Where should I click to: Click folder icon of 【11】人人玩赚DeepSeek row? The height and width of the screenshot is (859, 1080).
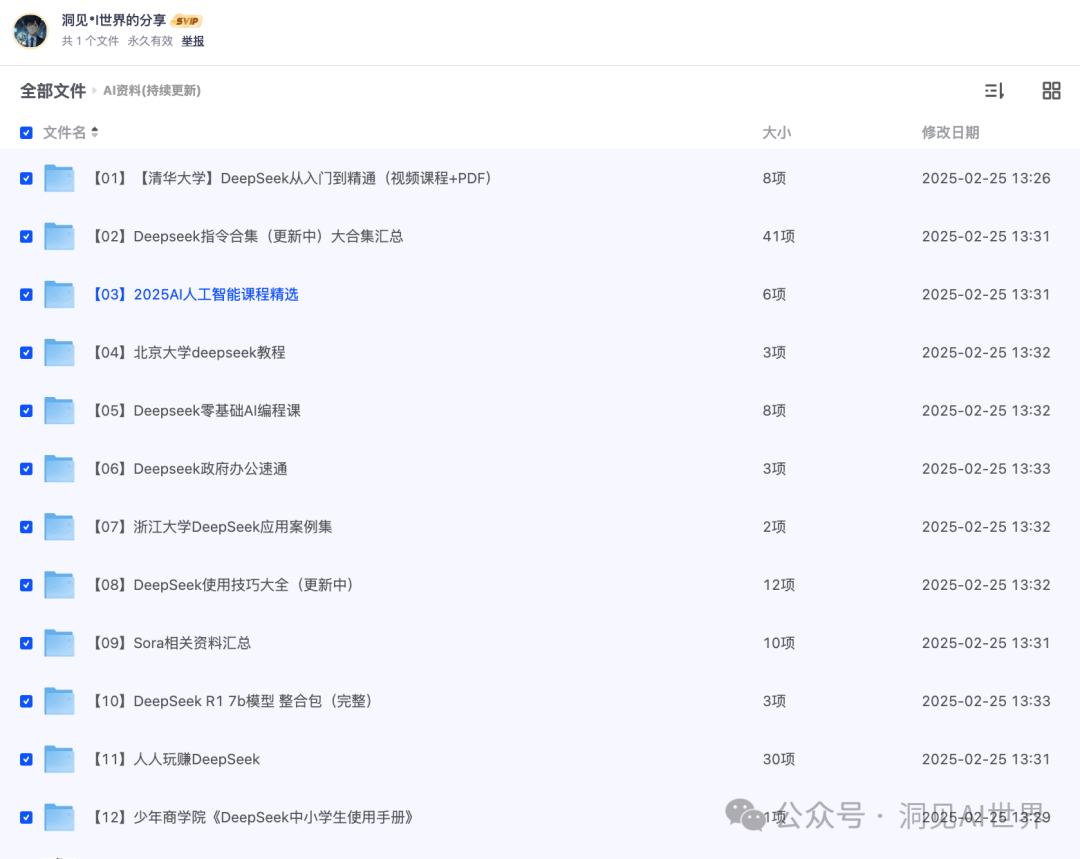point(59,759)
